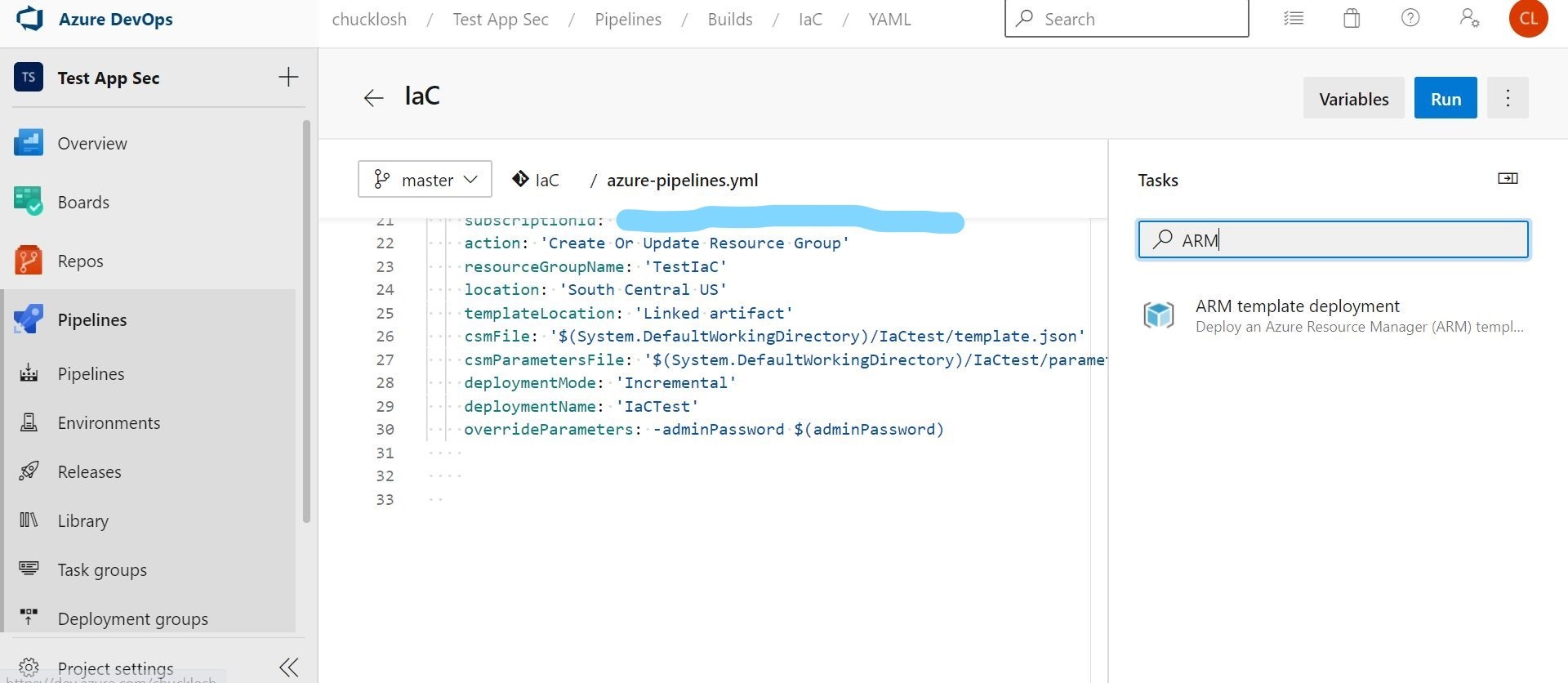
Task: Open the User settings icon
Action: pos(1469,19)
